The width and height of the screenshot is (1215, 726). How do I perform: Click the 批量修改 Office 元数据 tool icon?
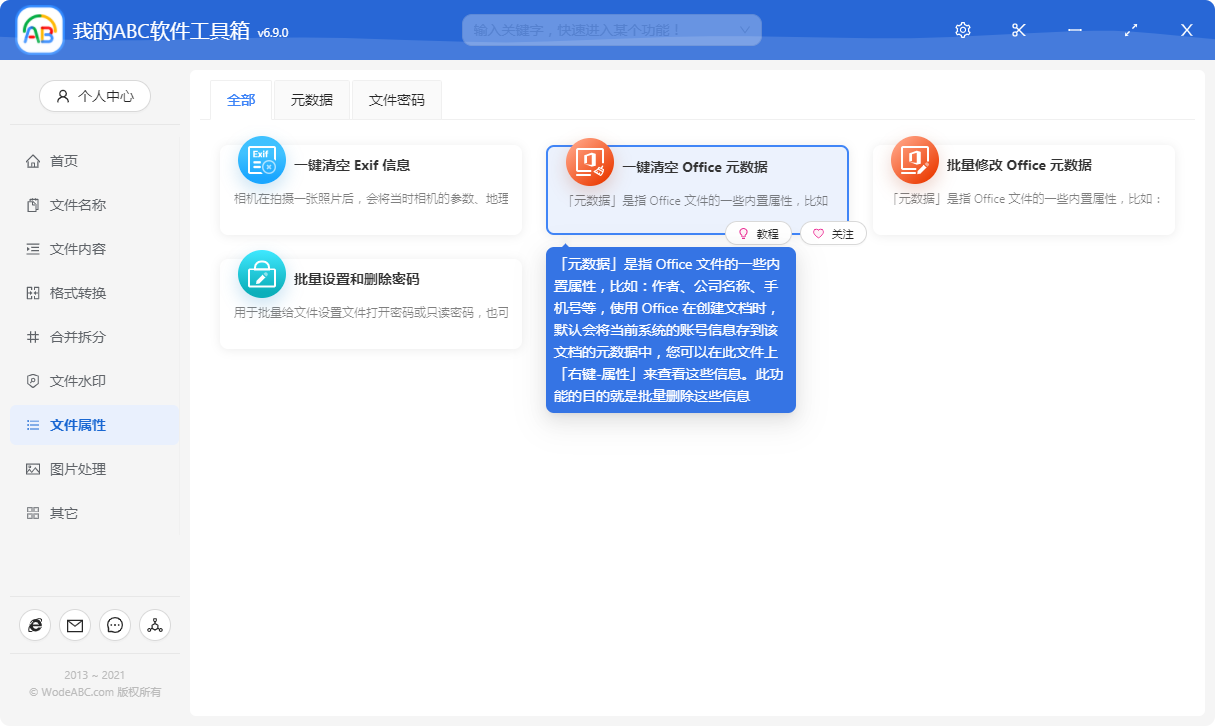pyautogui.click(x=913, y=160)
